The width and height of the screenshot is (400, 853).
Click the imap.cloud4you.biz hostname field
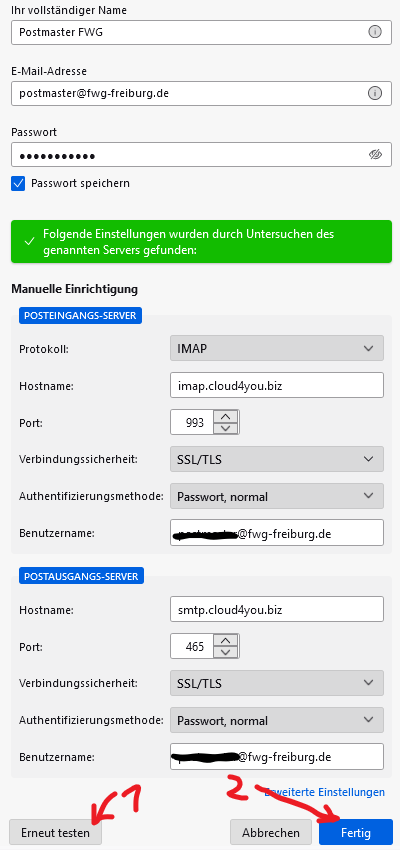[276, 385]
